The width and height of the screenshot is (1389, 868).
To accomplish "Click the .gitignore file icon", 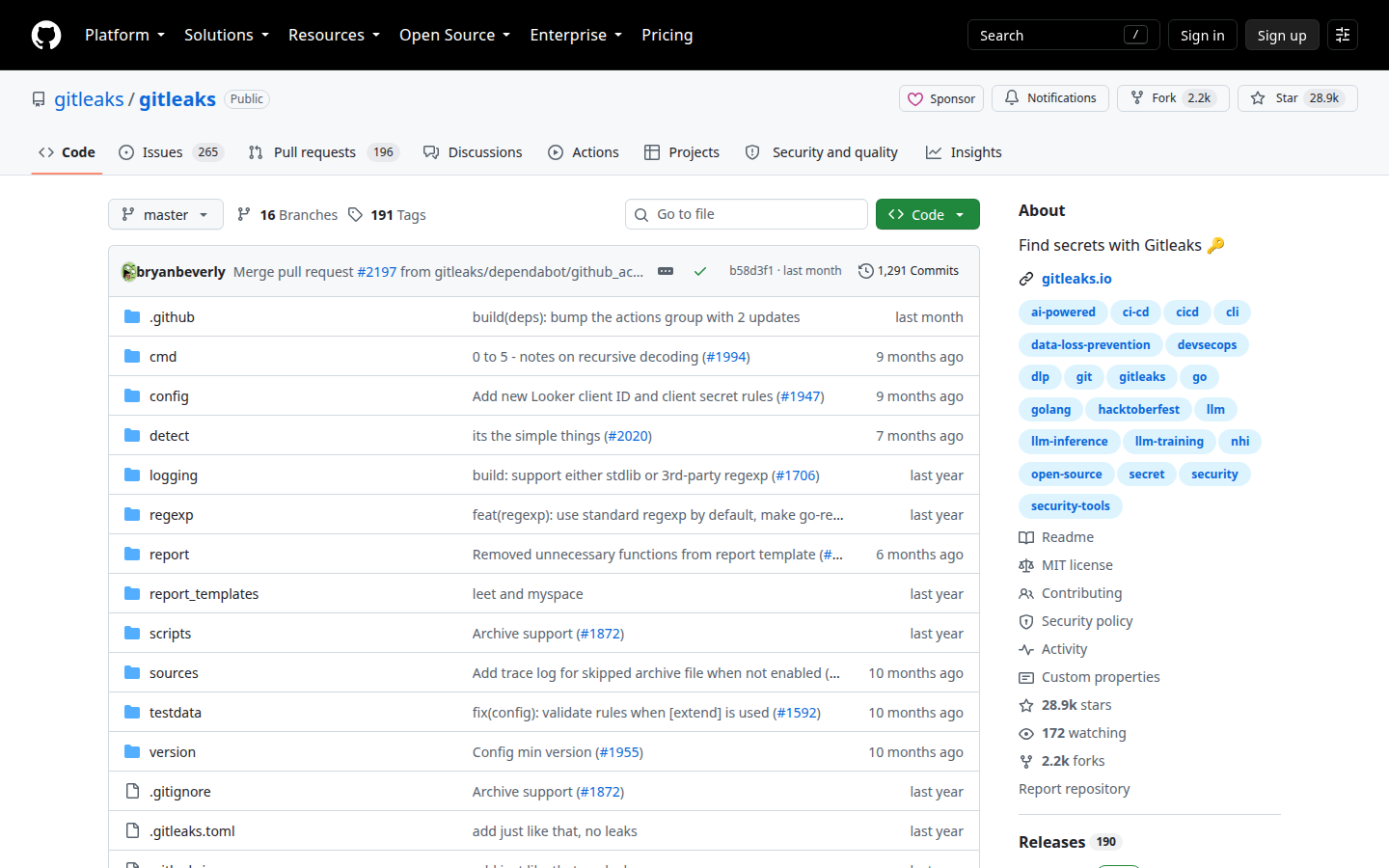I will click(132, 791).
